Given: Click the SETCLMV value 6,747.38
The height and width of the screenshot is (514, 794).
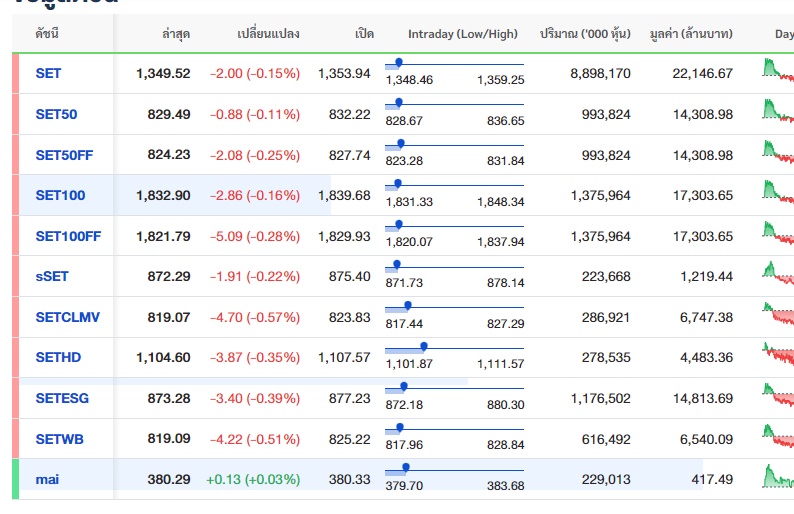Looking at the screenshot, I should 706,318.
